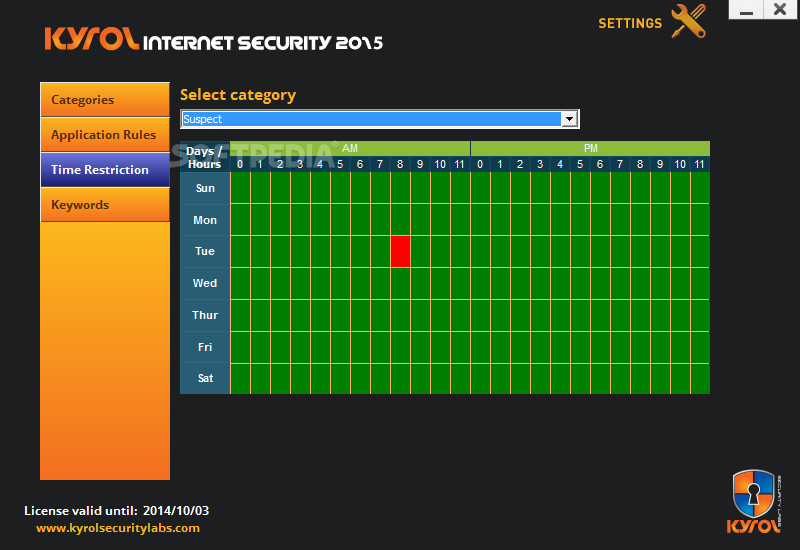Click the Tue row header
Image resolution: width=800 pixels, height=550 pixels.
coord(205,252)
